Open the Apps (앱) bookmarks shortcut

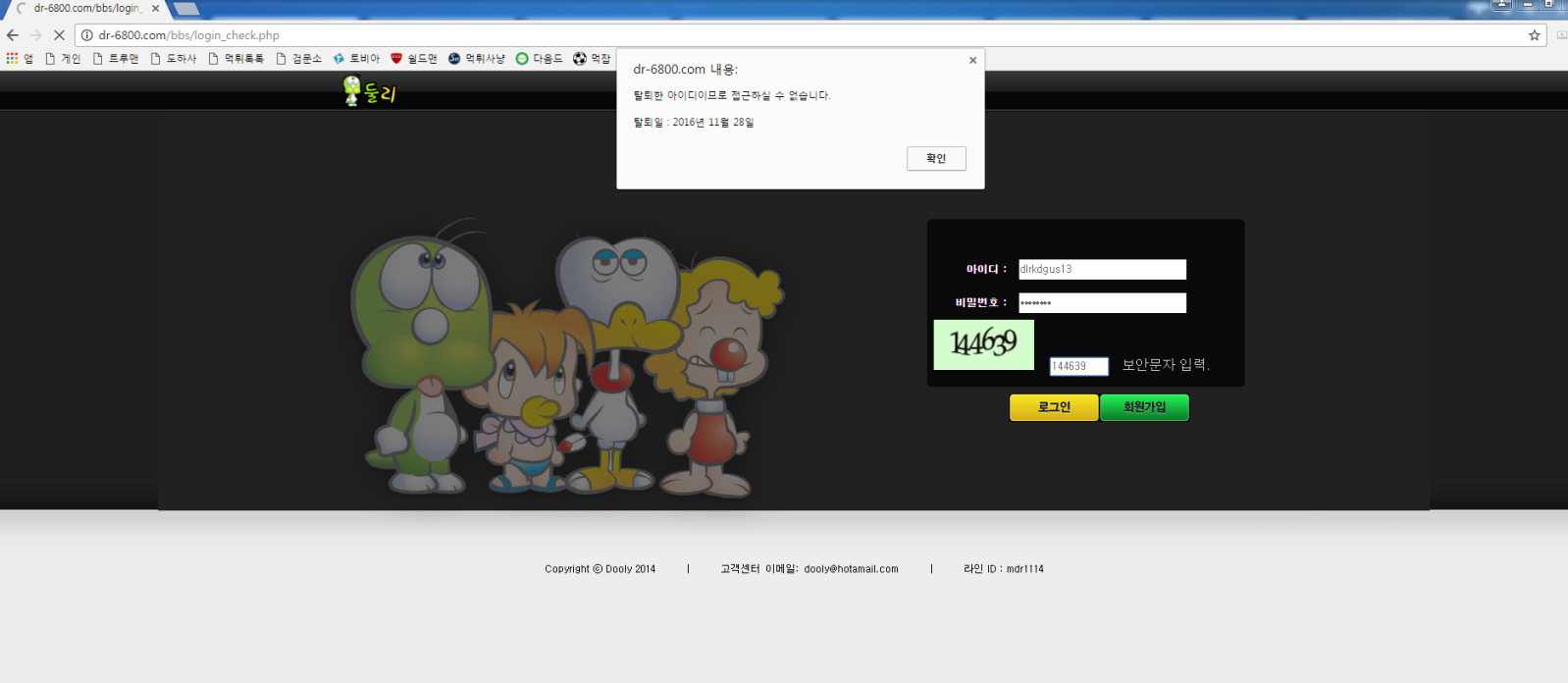[20, 59]
